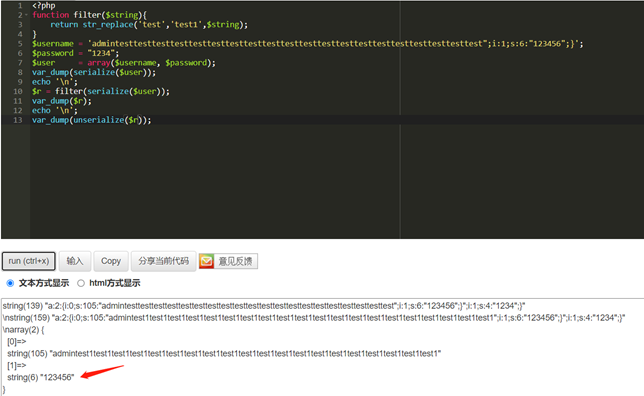Click the $r = filter(...) line
644x396 pixels.
101,91
